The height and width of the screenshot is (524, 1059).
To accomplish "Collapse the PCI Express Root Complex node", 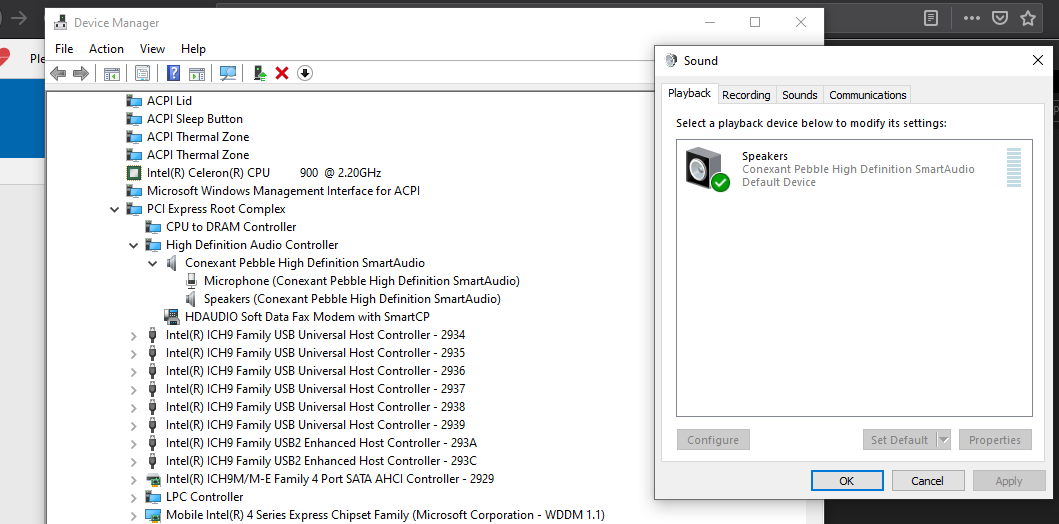I will click(x=115, y=209).
